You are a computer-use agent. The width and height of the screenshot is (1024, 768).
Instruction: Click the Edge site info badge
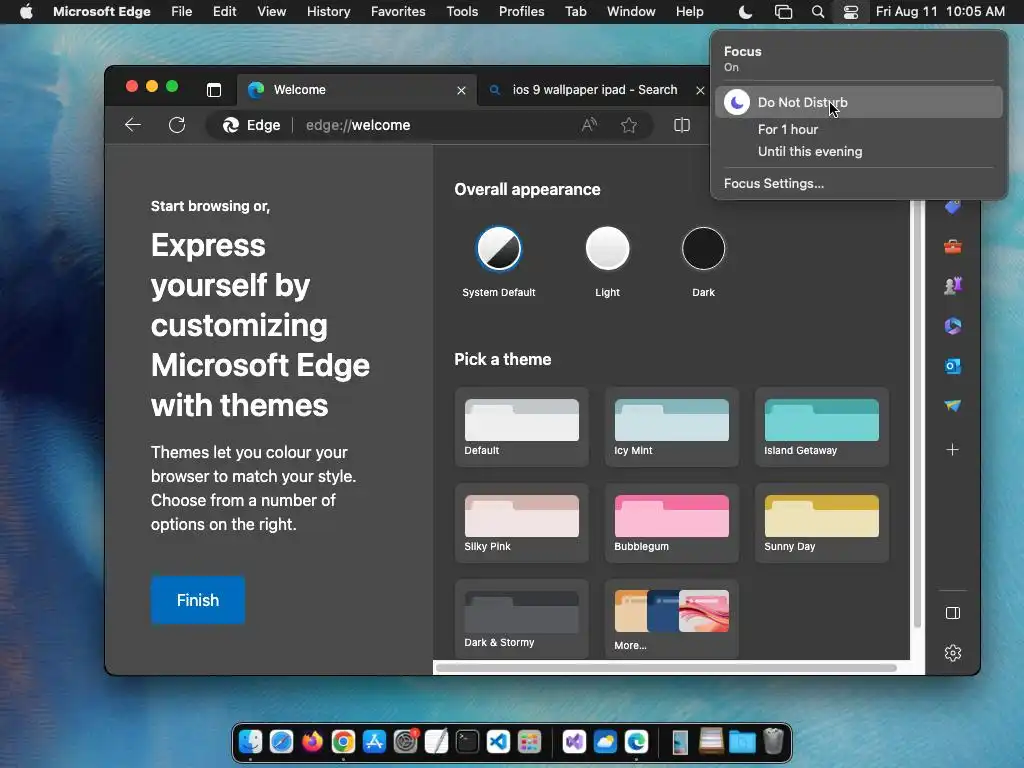pos(251,125)
